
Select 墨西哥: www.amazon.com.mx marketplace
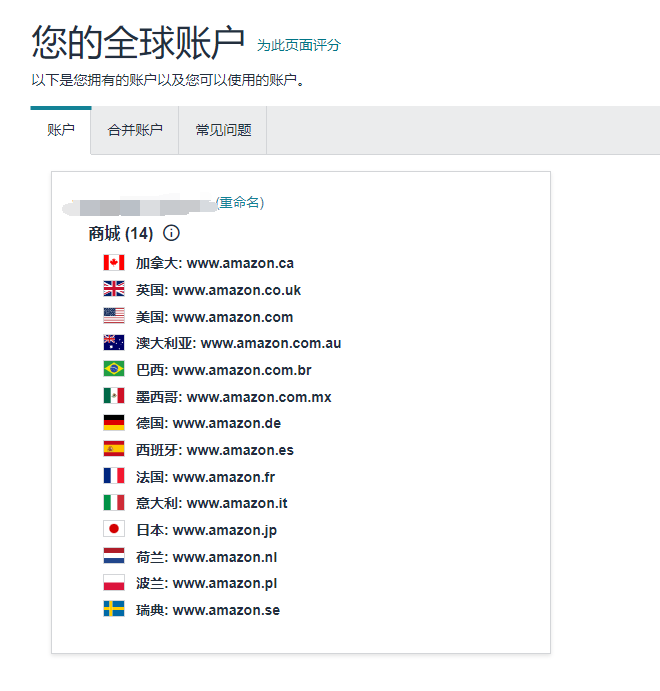click(234, 397)
